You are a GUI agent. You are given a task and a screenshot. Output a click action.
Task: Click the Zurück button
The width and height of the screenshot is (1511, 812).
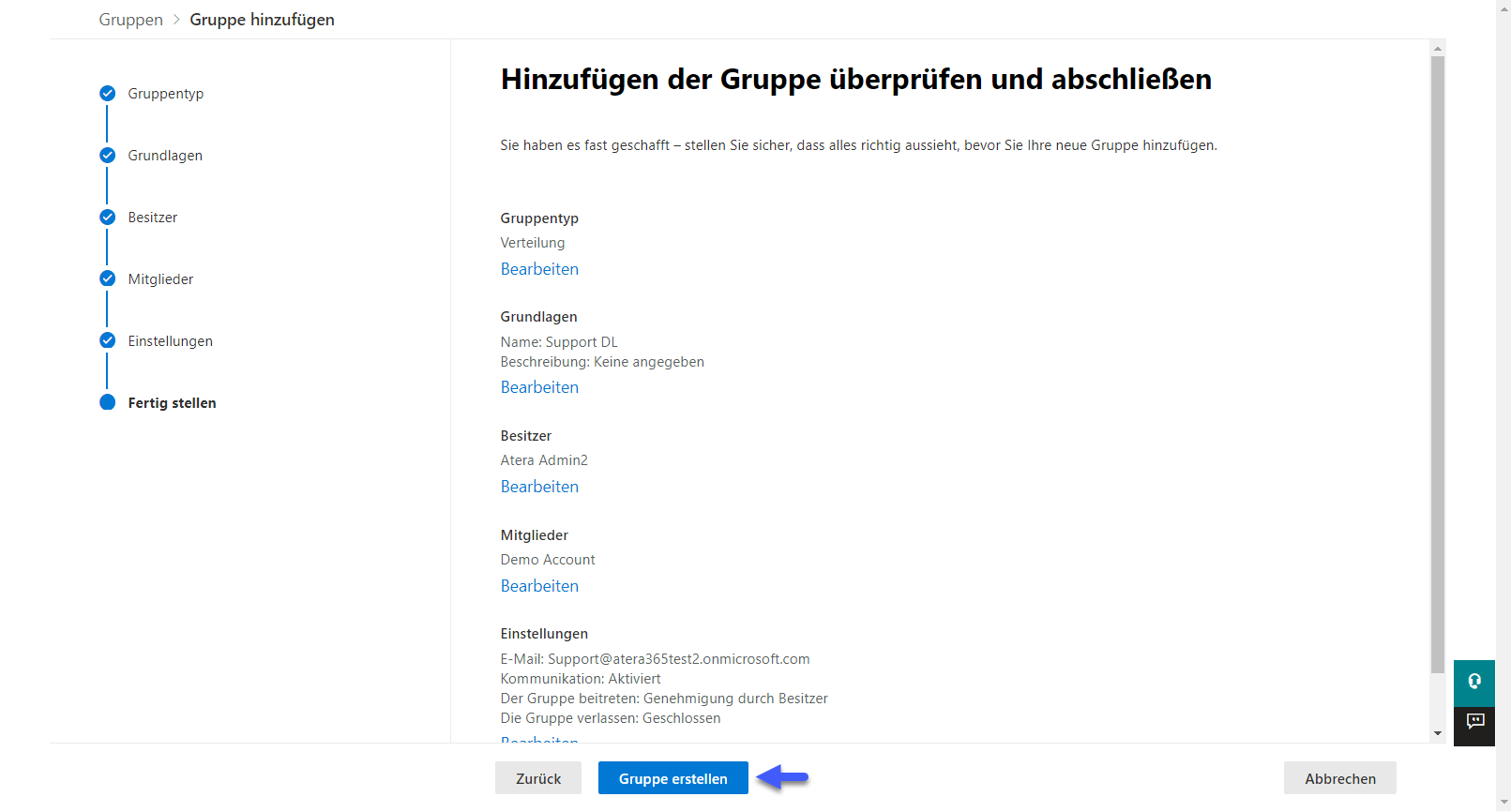click(x=538, y=778)
